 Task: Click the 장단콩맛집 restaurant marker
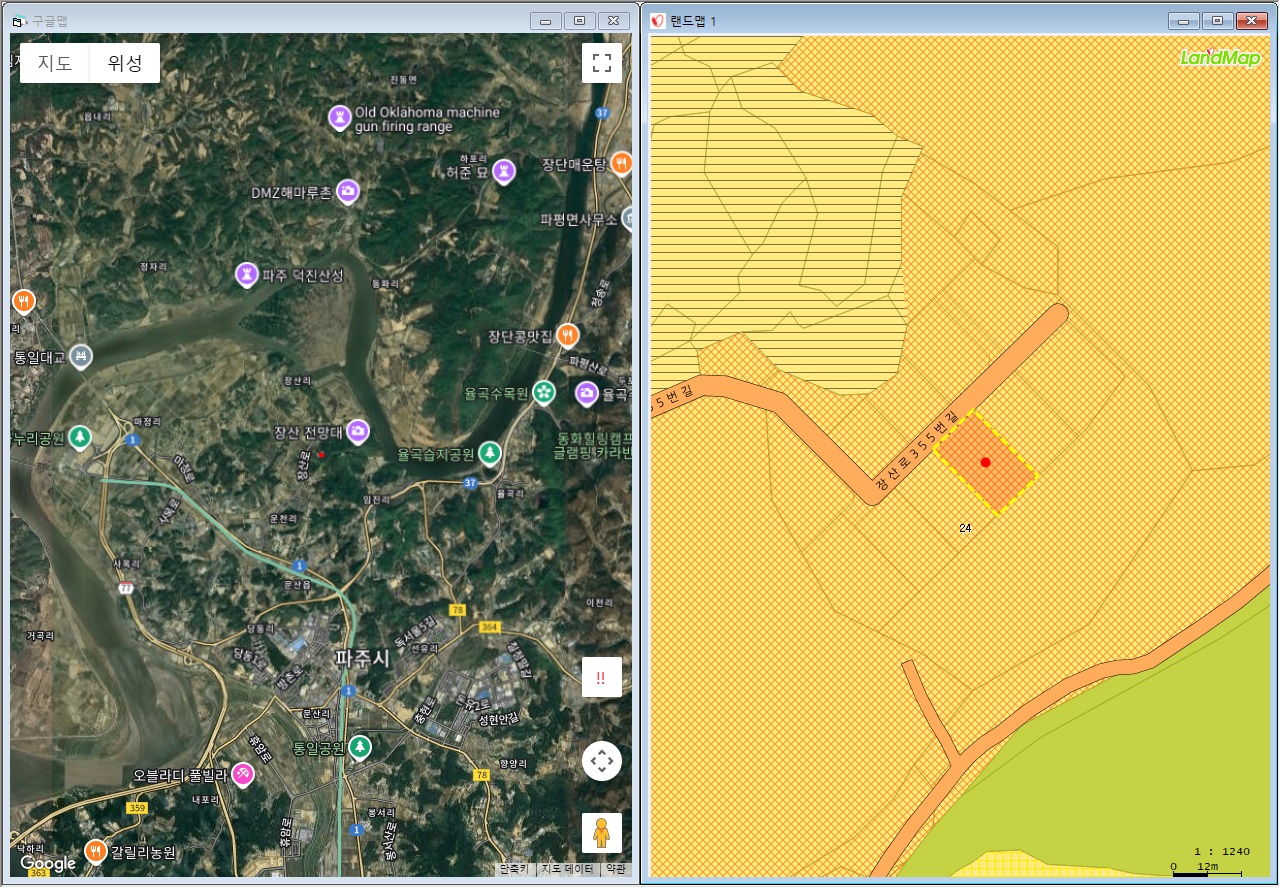pyautogui.click(x=568, y=335)
